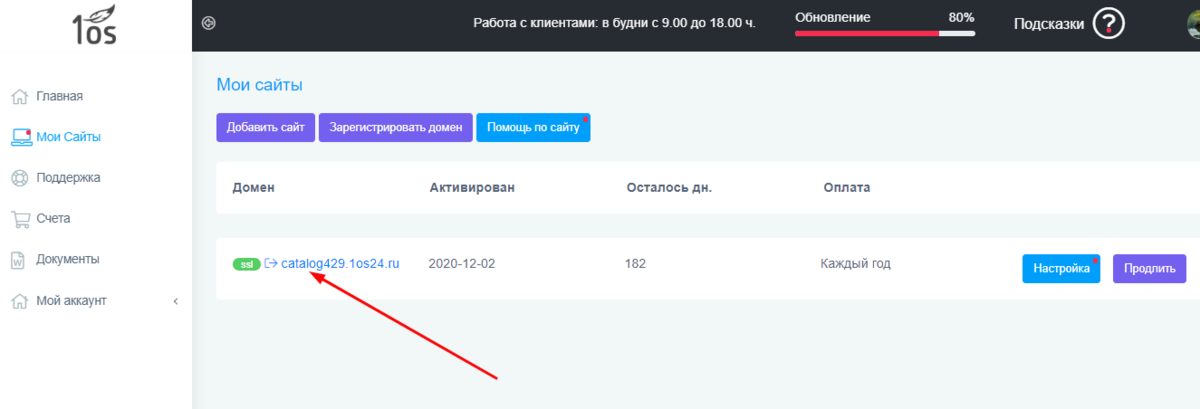Screen dimensions: 1200x409
Task: Click the login arrow icon before catalog429
Action: click(x=270, y=264)
